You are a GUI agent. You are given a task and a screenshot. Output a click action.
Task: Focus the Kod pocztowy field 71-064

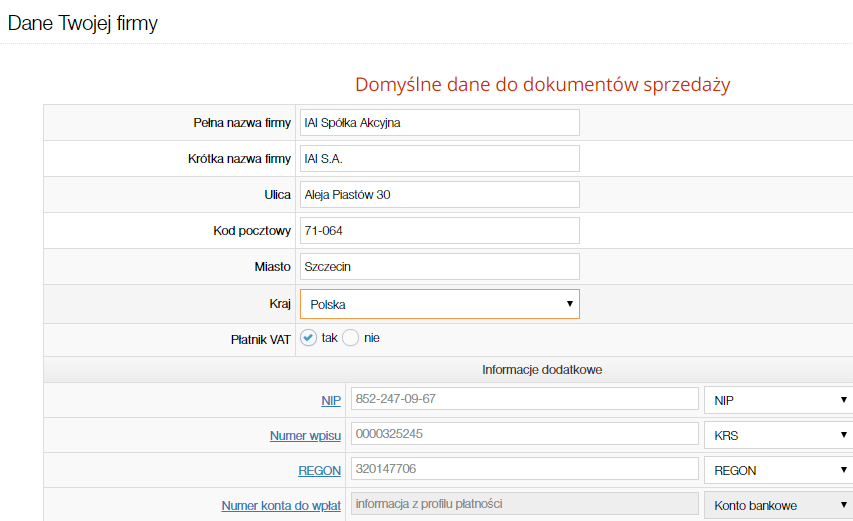click(440, 231)
